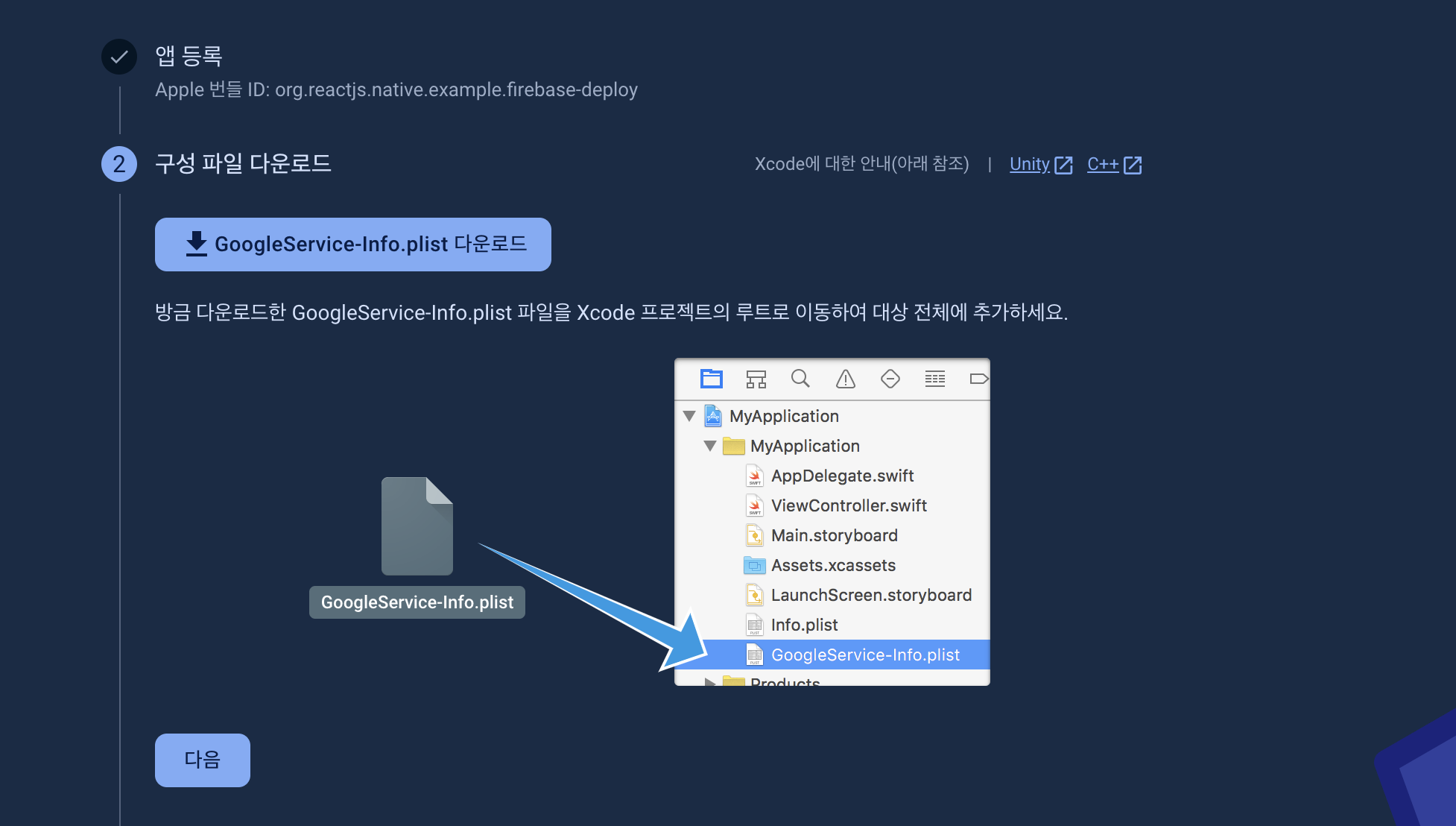The width and height of the screenshot is (1456, 826).
Task: Collapse the MyApplication project root triangle
Action: pos(689,416)
